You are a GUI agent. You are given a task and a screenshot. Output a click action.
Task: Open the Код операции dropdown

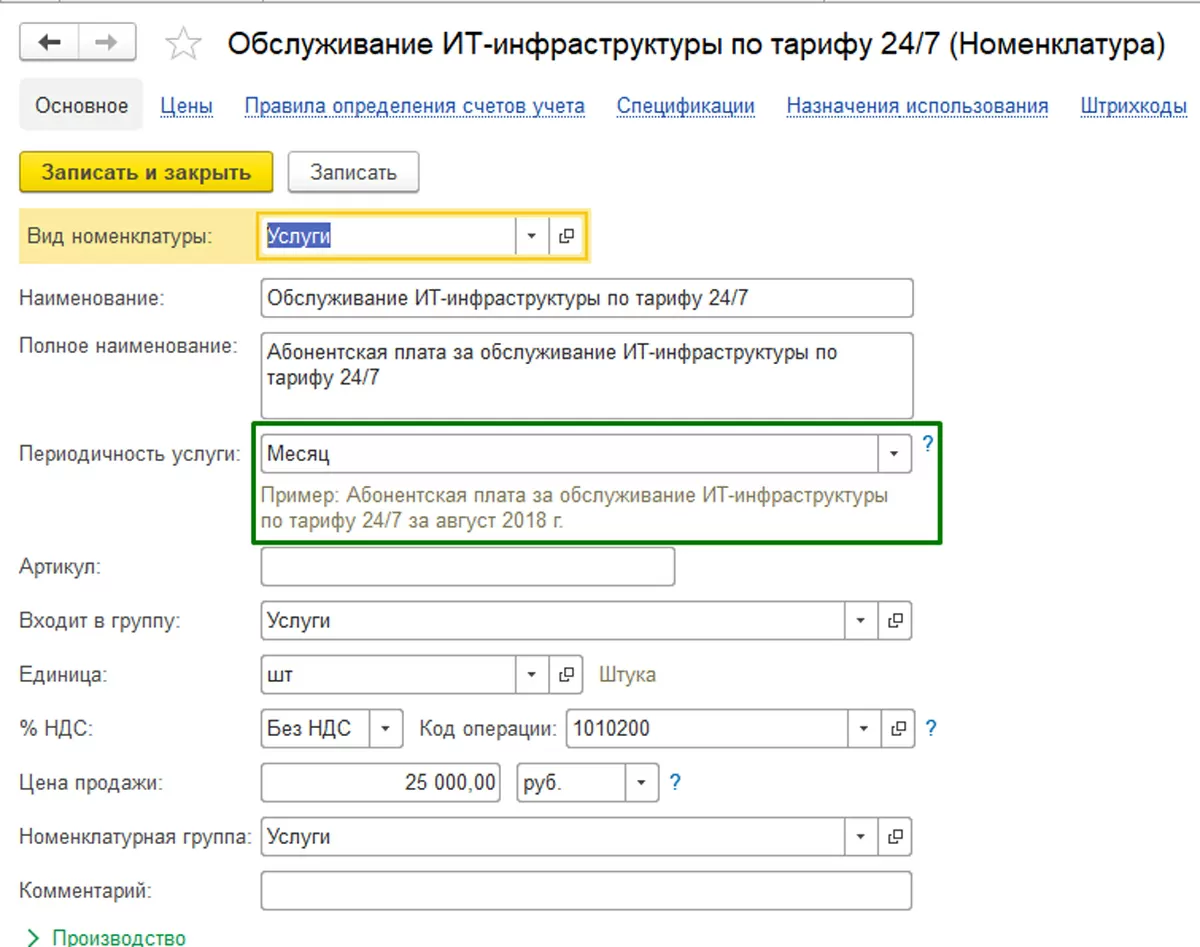point(864,729)
